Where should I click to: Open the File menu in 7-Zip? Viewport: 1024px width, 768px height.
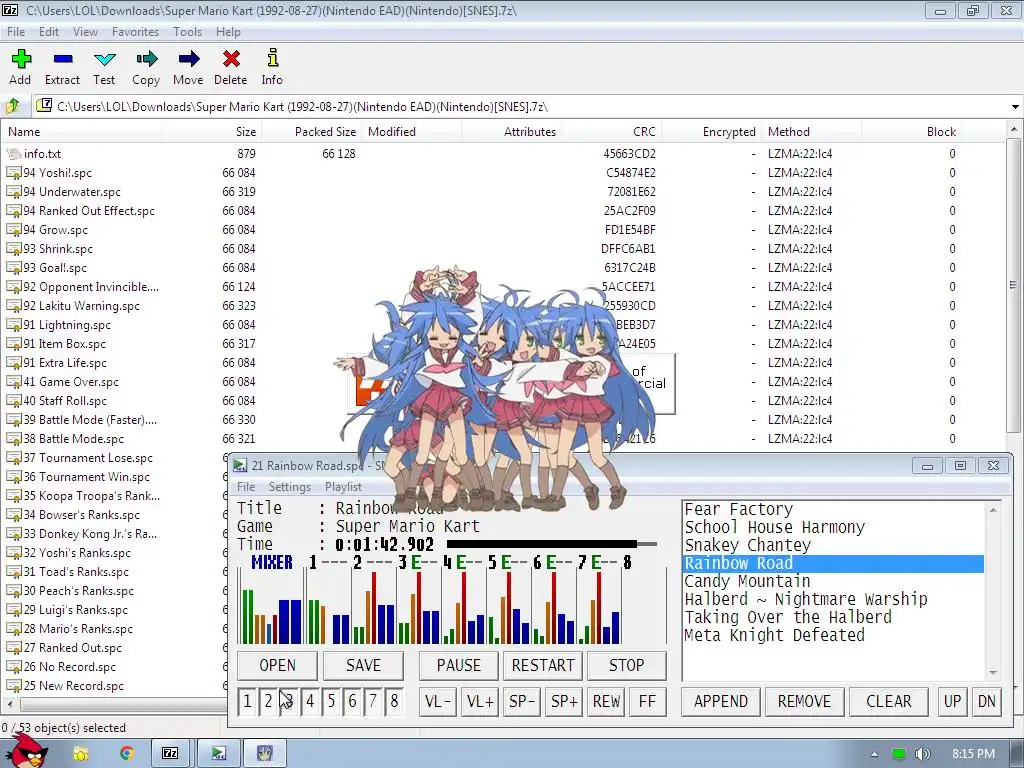tap(16, 32)
